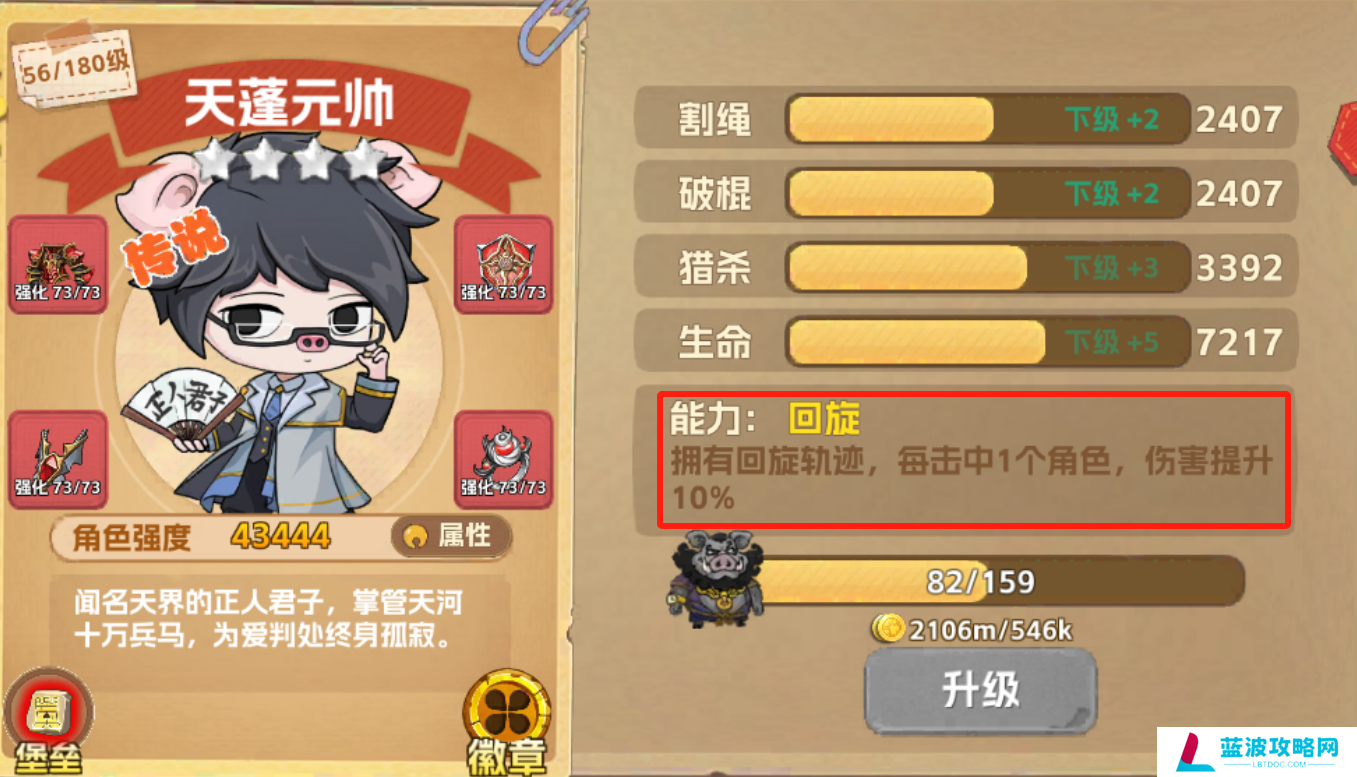Open the 属性 attributes button
1357x777 pixels.
click(x=451, y=537)
